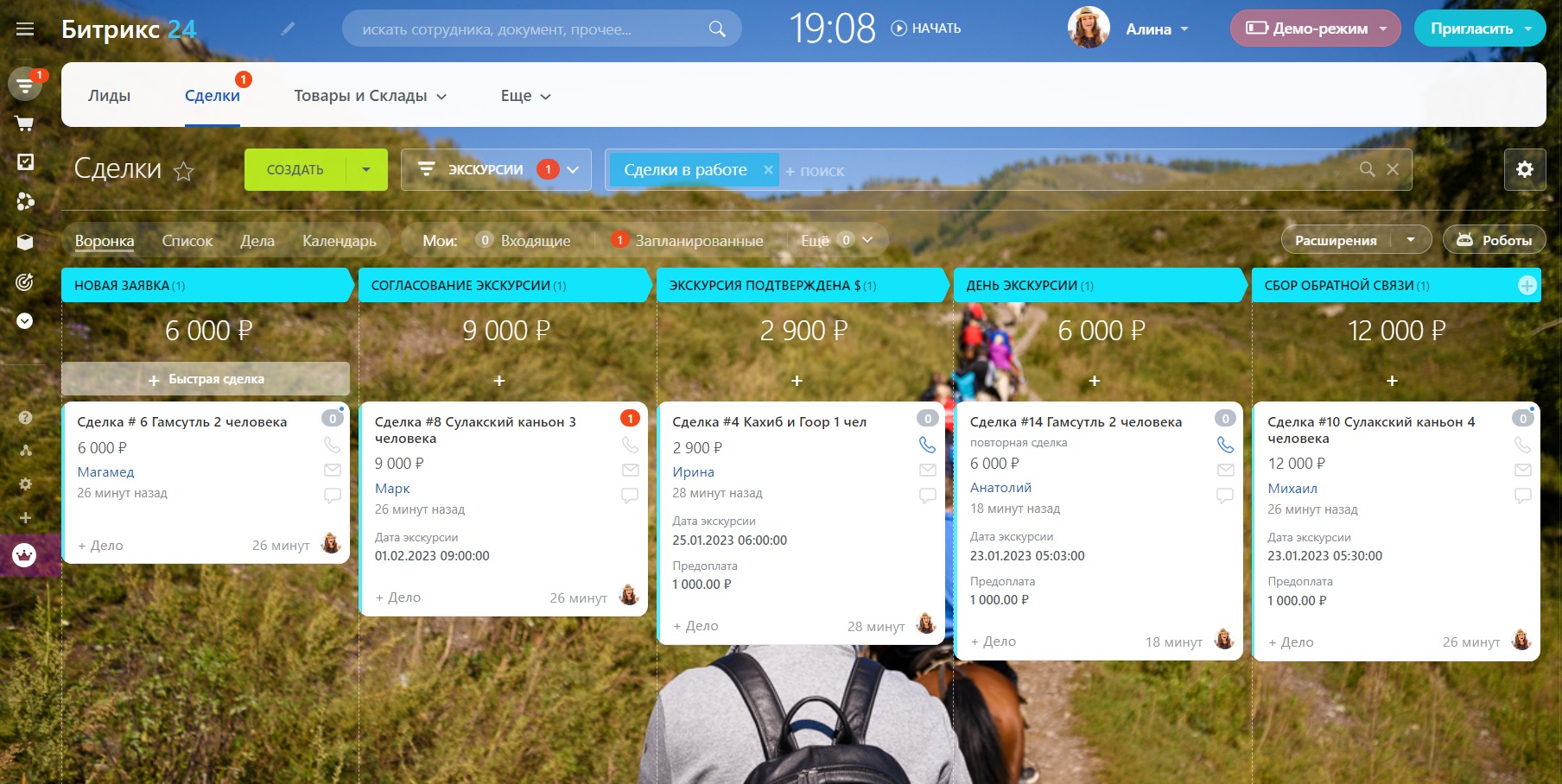Open the deals settings gear button
Image resolution: width=1562 pixels, height=784 pixels.
tap(1525, 169)
